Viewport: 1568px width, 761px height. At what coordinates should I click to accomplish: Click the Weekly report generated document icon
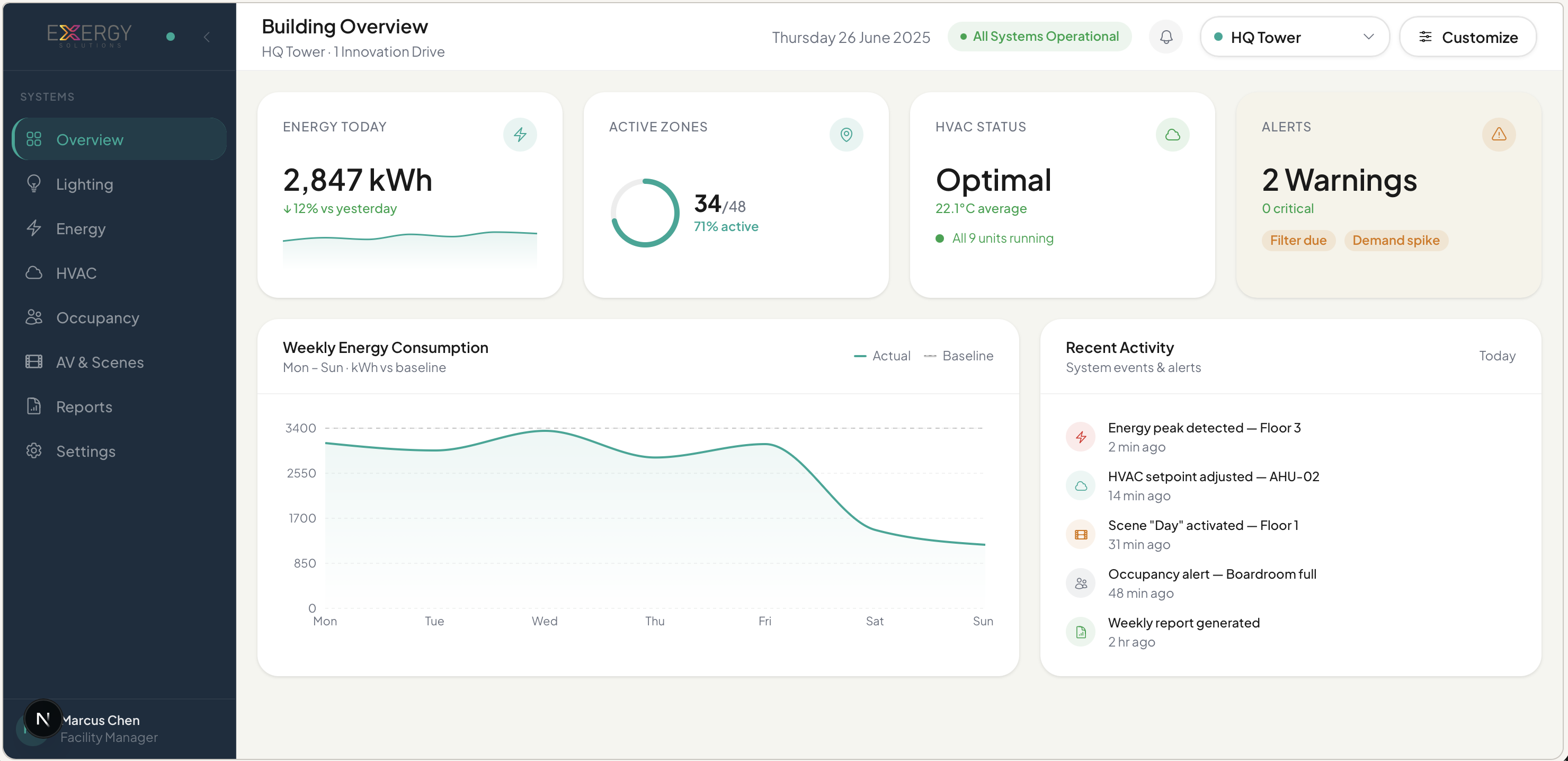tap(1081, 632)
